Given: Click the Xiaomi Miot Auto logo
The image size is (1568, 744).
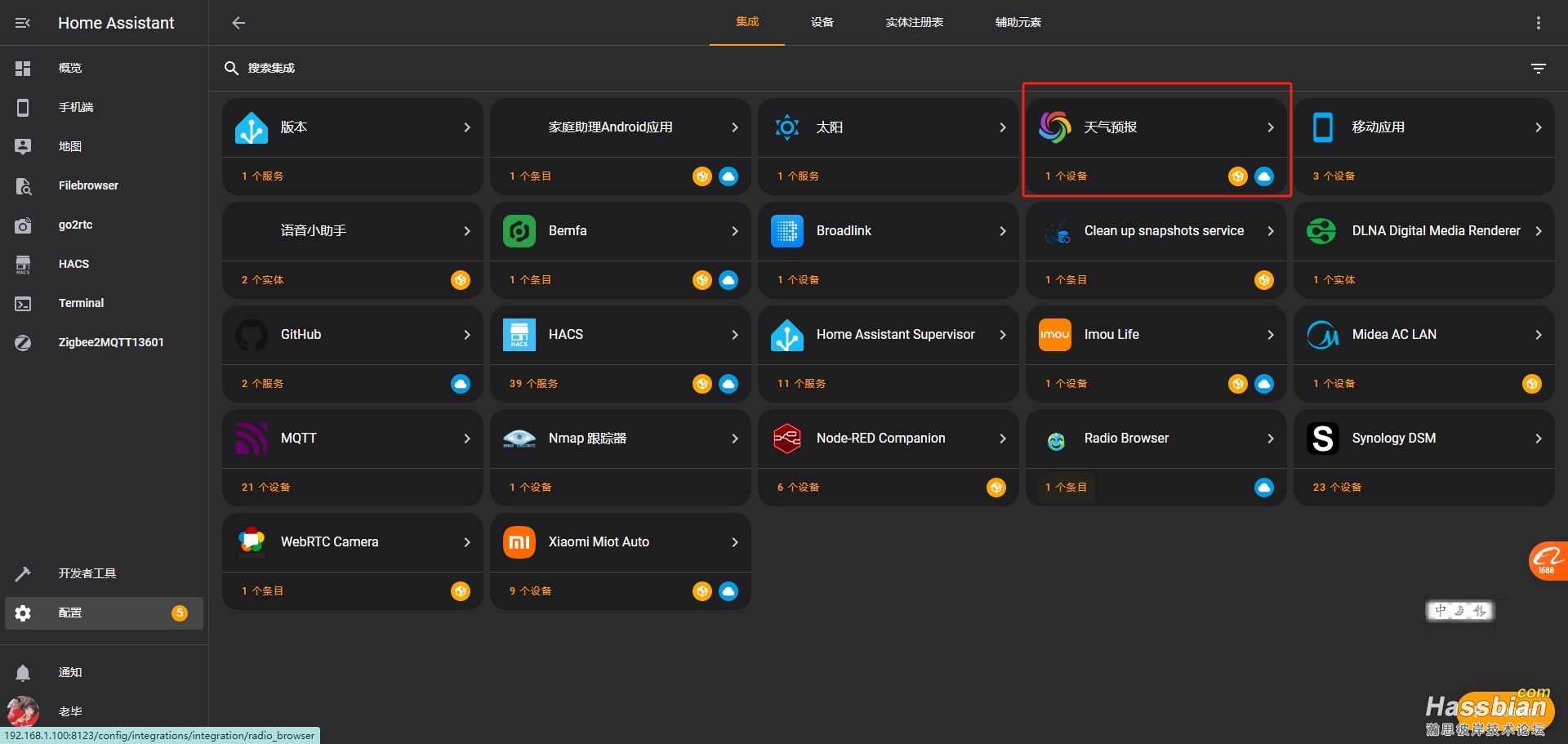Looking at the screenshot, I should [x=519, y=542].
